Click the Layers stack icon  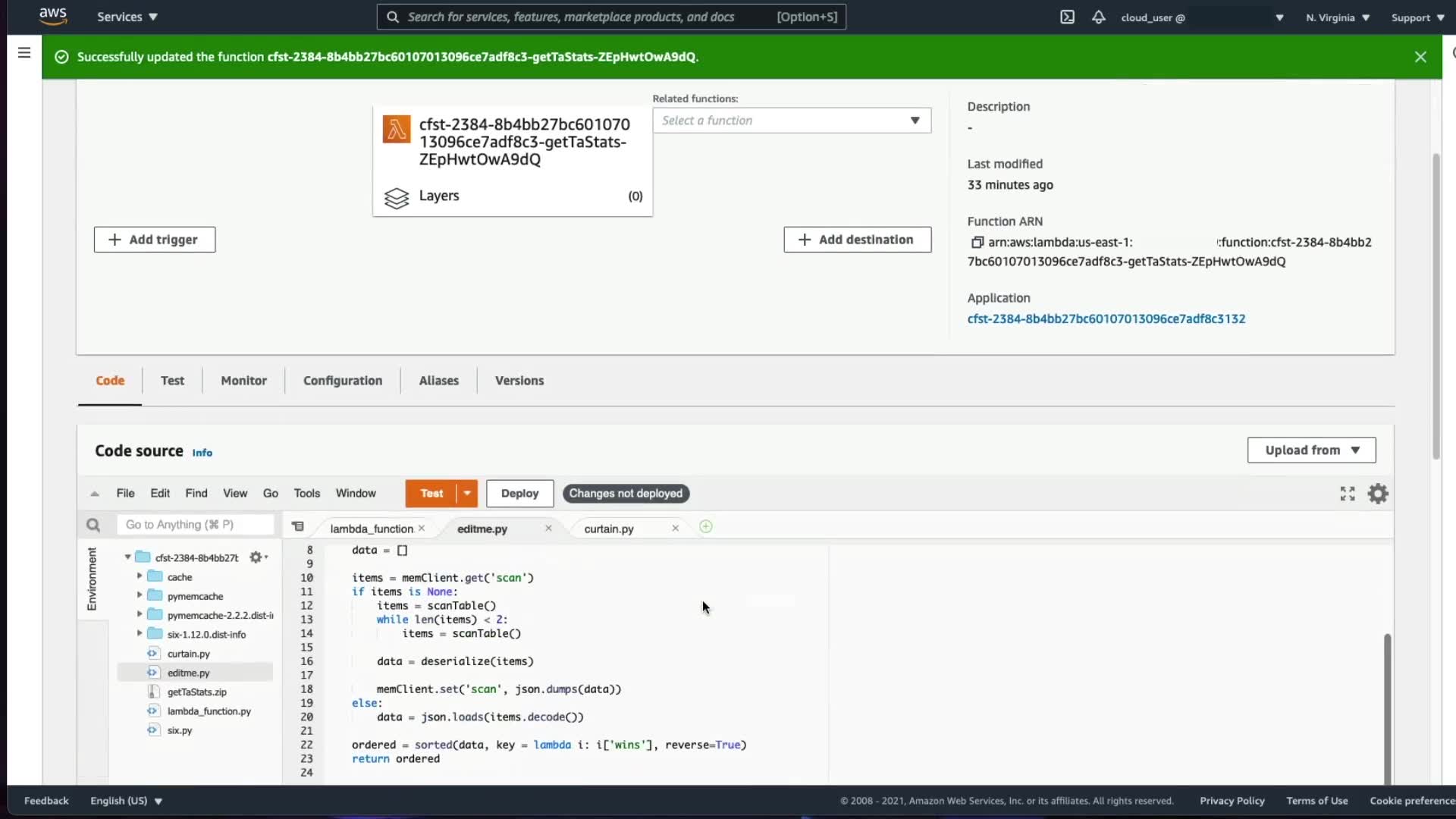(396, 197)
